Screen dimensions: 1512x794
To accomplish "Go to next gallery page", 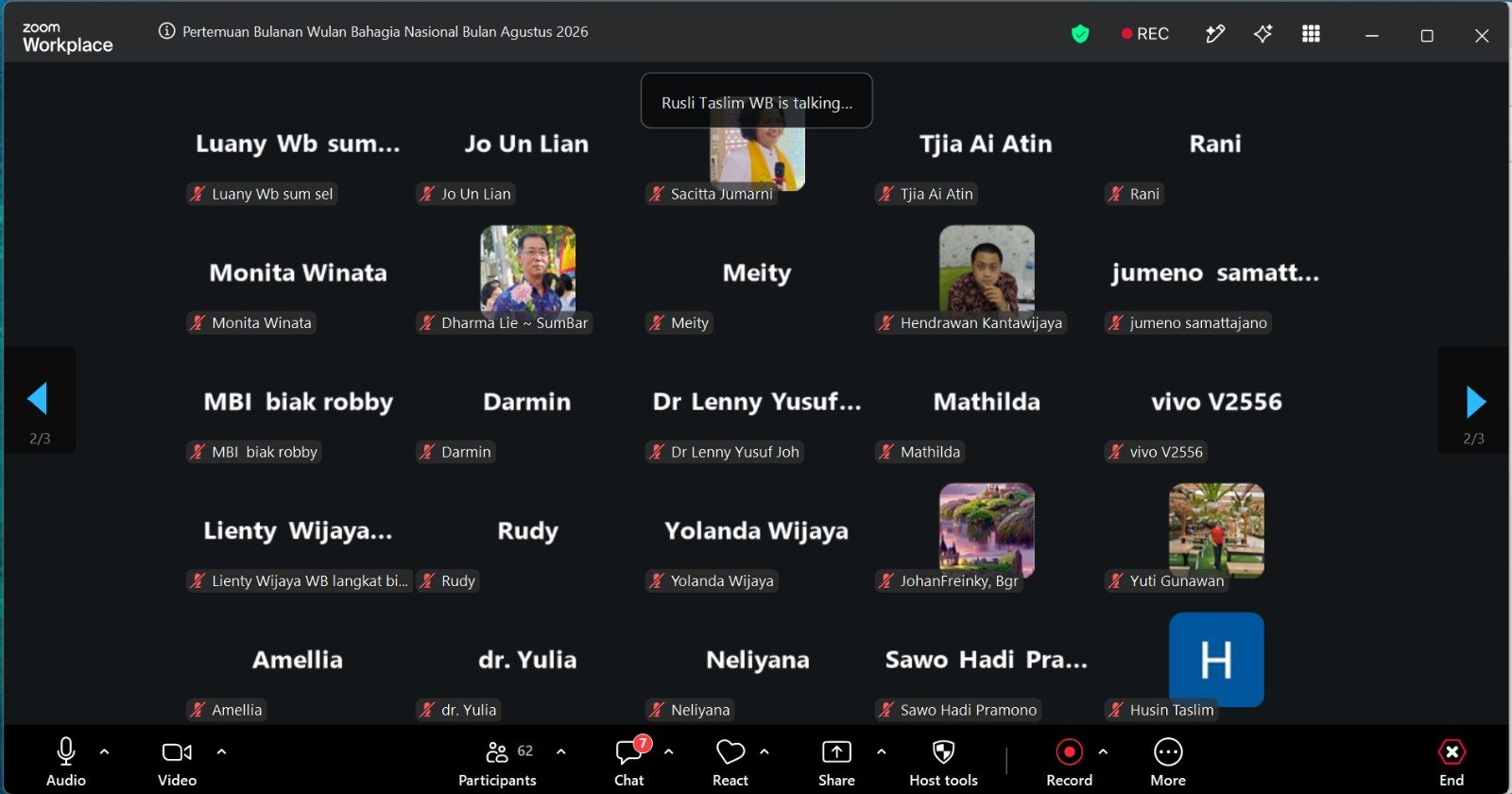I will tap(1473, 402).
